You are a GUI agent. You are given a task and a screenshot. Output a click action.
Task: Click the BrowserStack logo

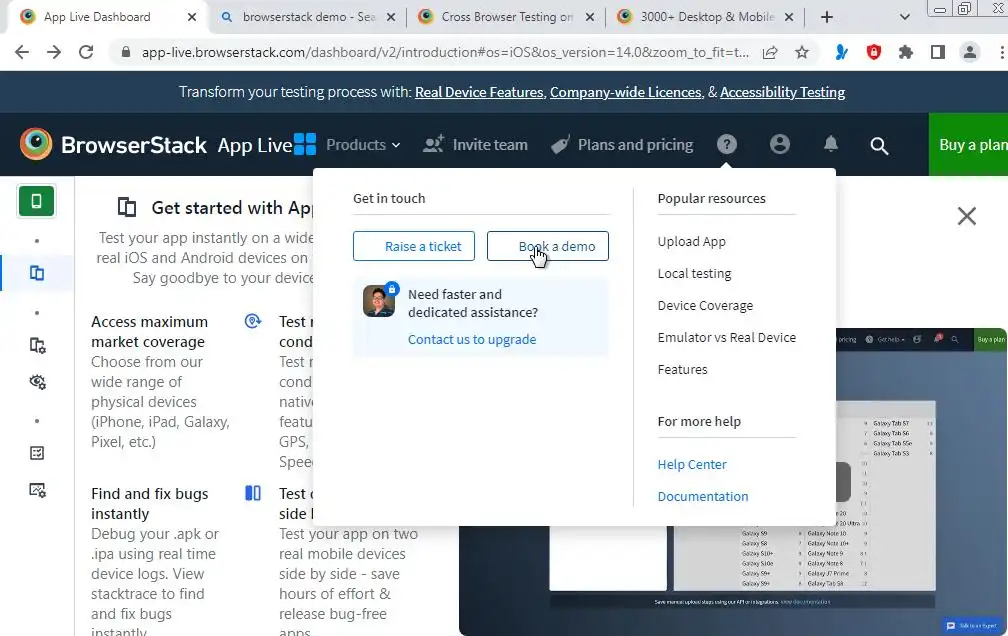[113, 144]
